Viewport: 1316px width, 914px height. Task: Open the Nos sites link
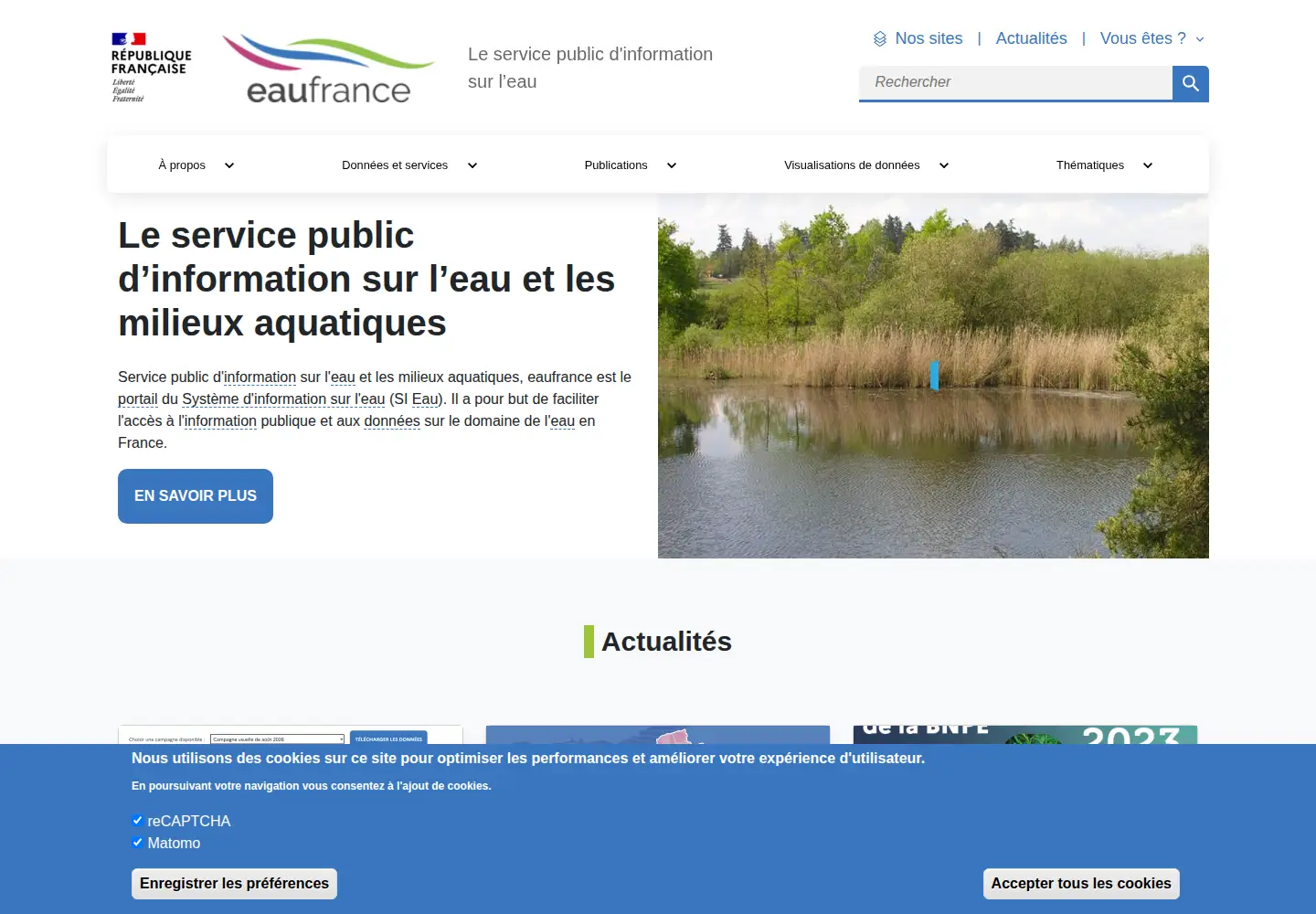coord(929,38)
